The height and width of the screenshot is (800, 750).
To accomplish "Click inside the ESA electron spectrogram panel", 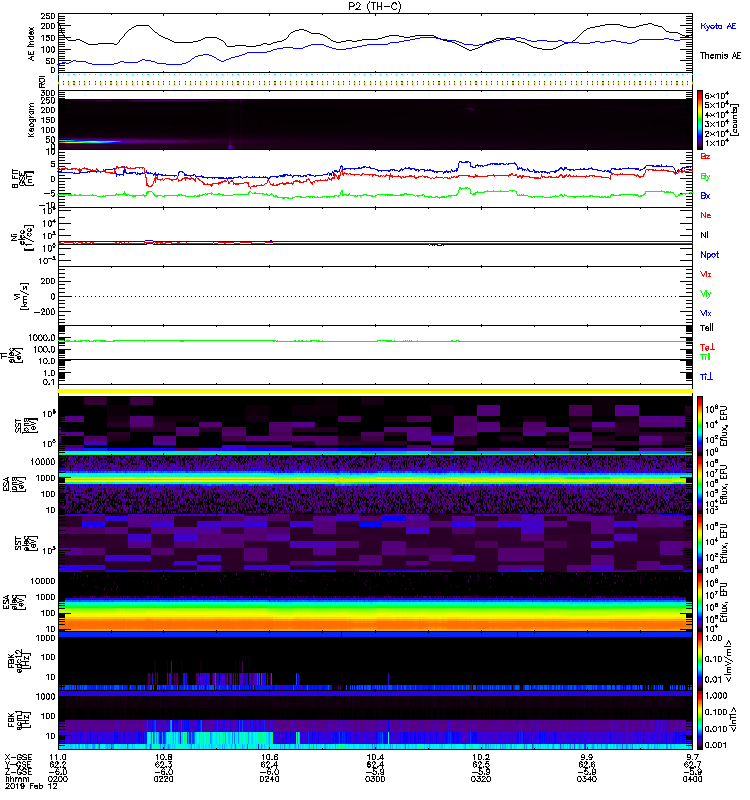I will tap(375, 602).
